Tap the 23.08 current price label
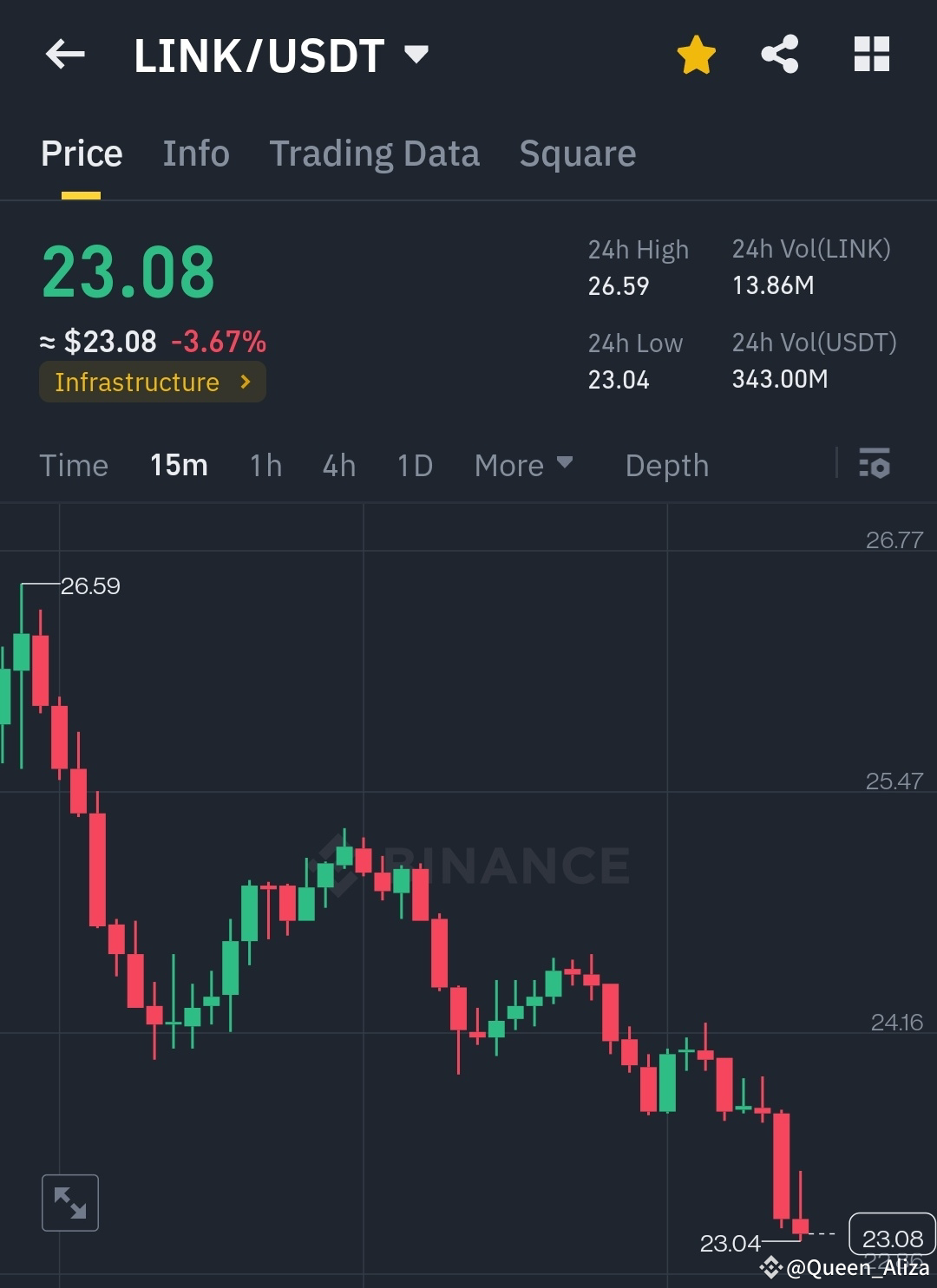This screenshot has width=937, height=1288. [x=890, y=1239]
